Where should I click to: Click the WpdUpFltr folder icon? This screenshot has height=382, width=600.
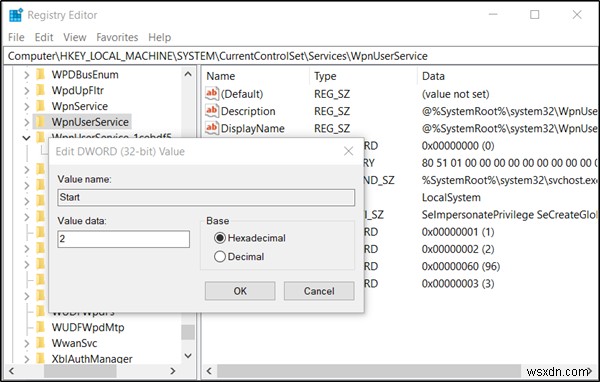[41, 90]
